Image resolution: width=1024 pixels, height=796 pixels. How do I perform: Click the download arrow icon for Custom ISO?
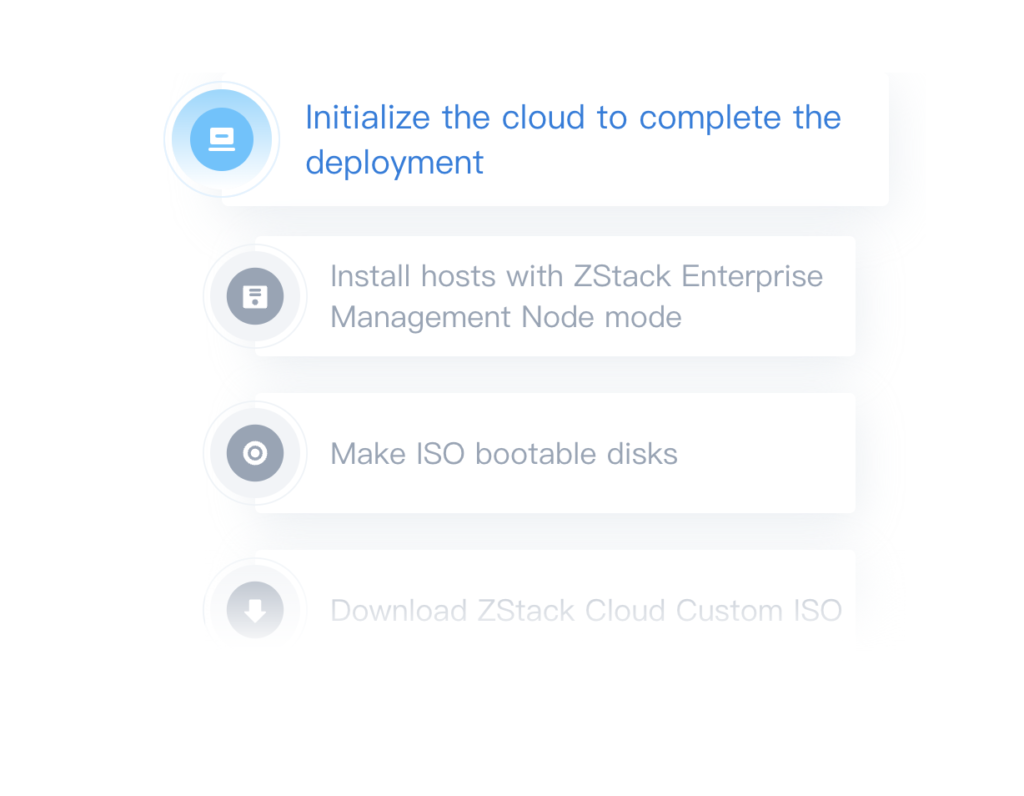tap(254, 610)
